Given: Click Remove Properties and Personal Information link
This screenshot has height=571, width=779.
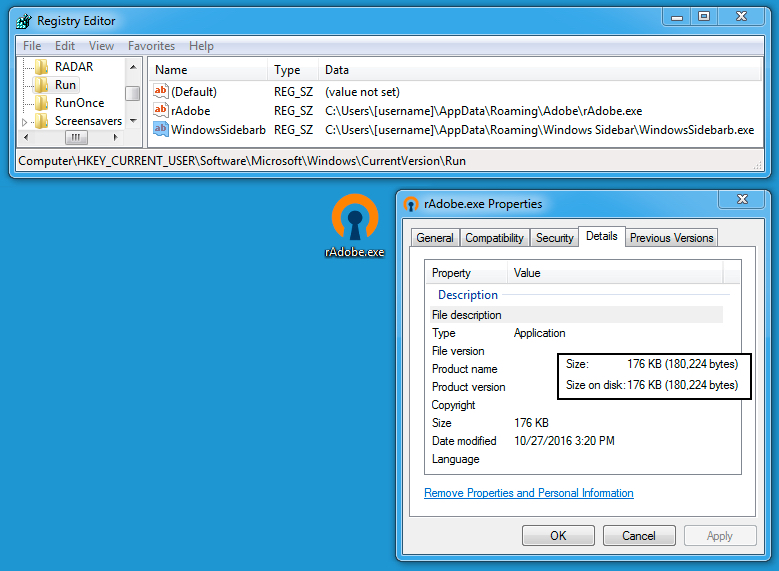Looking at the screenshot, I should click(529, 493).
